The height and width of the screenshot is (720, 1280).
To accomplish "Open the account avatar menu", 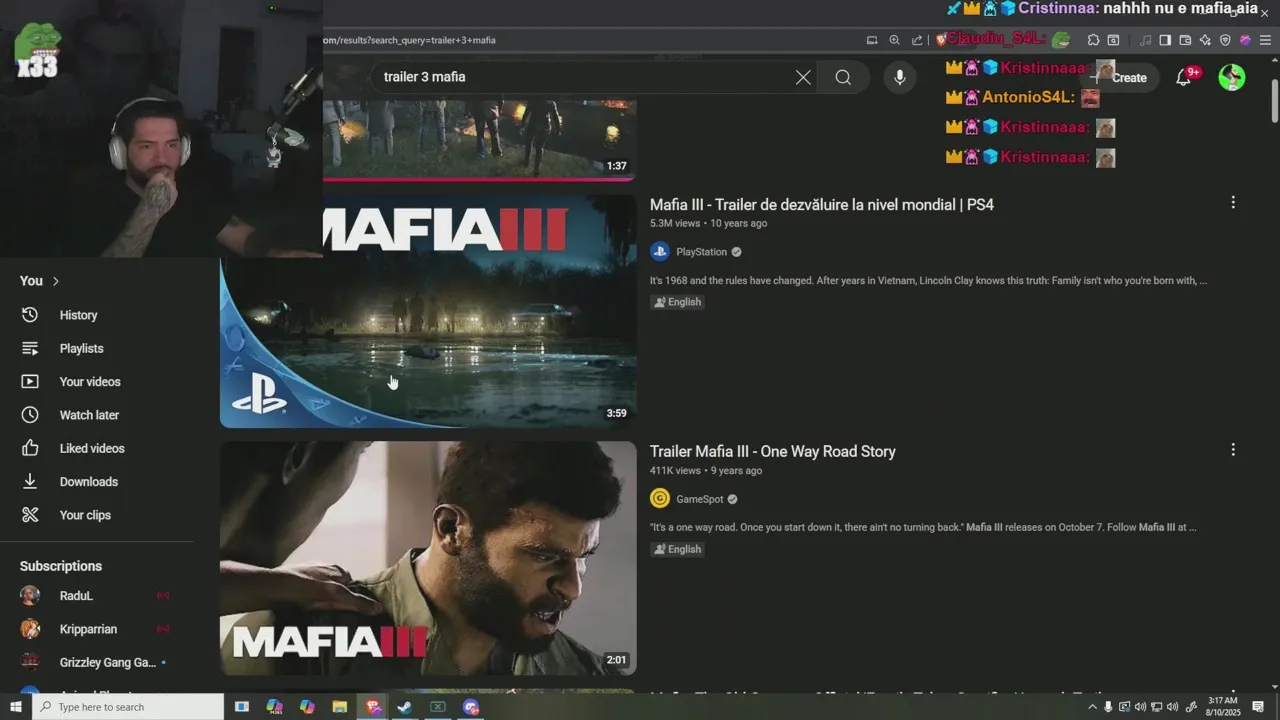I will coord(1232,77).
